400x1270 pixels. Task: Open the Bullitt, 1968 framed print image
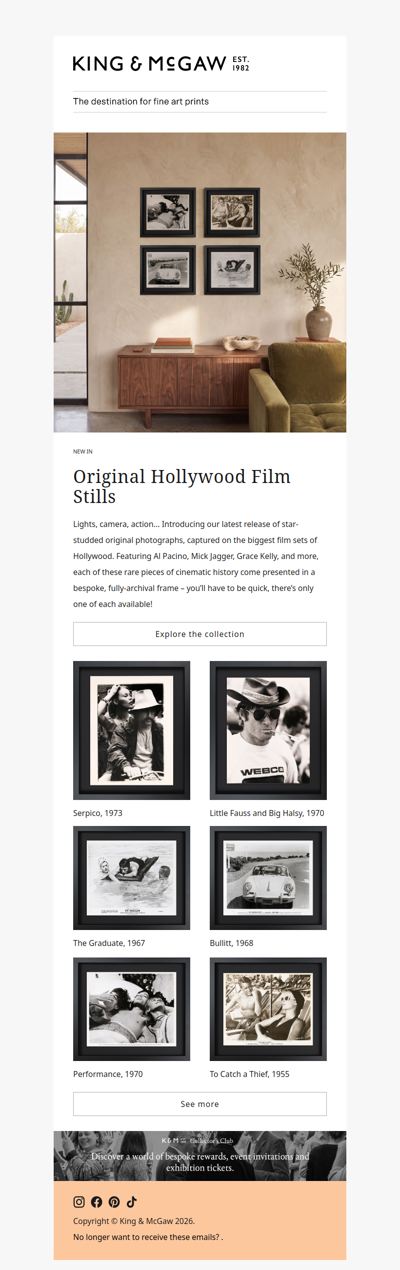(268, 878)
